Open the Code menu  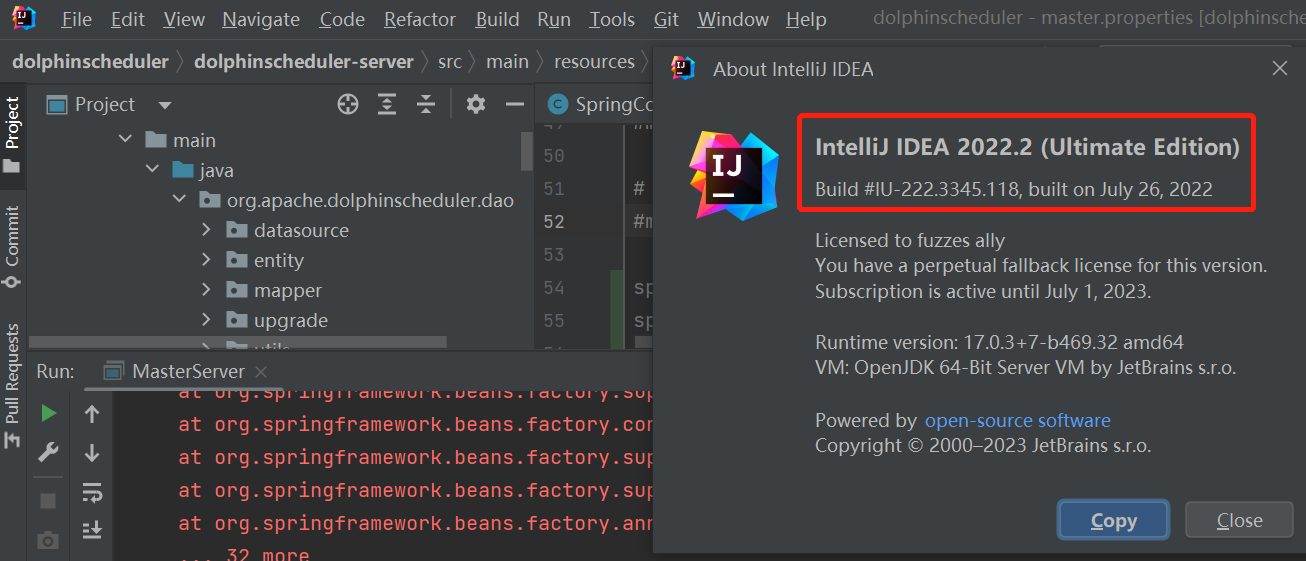click(342, 19)
